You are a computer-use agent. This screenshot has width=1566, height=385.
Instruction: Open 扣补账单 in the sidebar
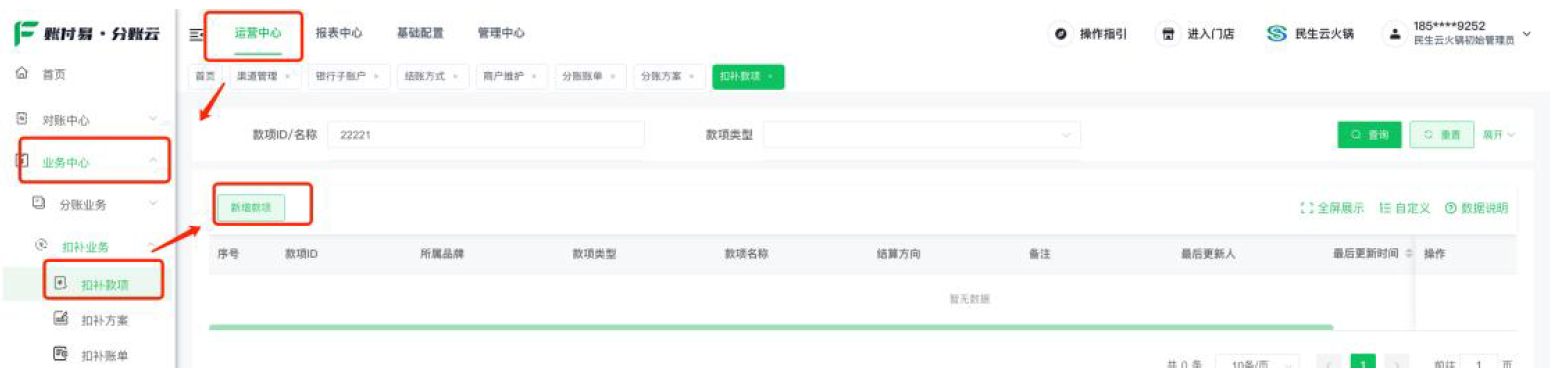[x=105, y=355]
